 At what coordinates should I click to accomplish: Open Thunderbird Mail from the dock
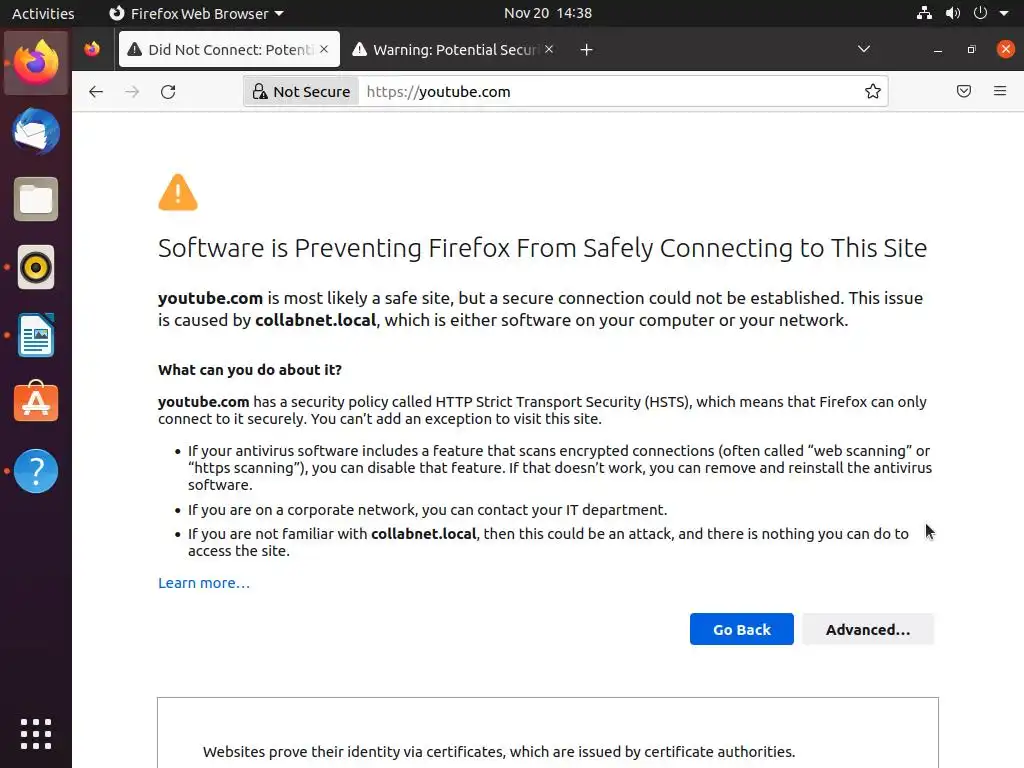click(36, 132)
